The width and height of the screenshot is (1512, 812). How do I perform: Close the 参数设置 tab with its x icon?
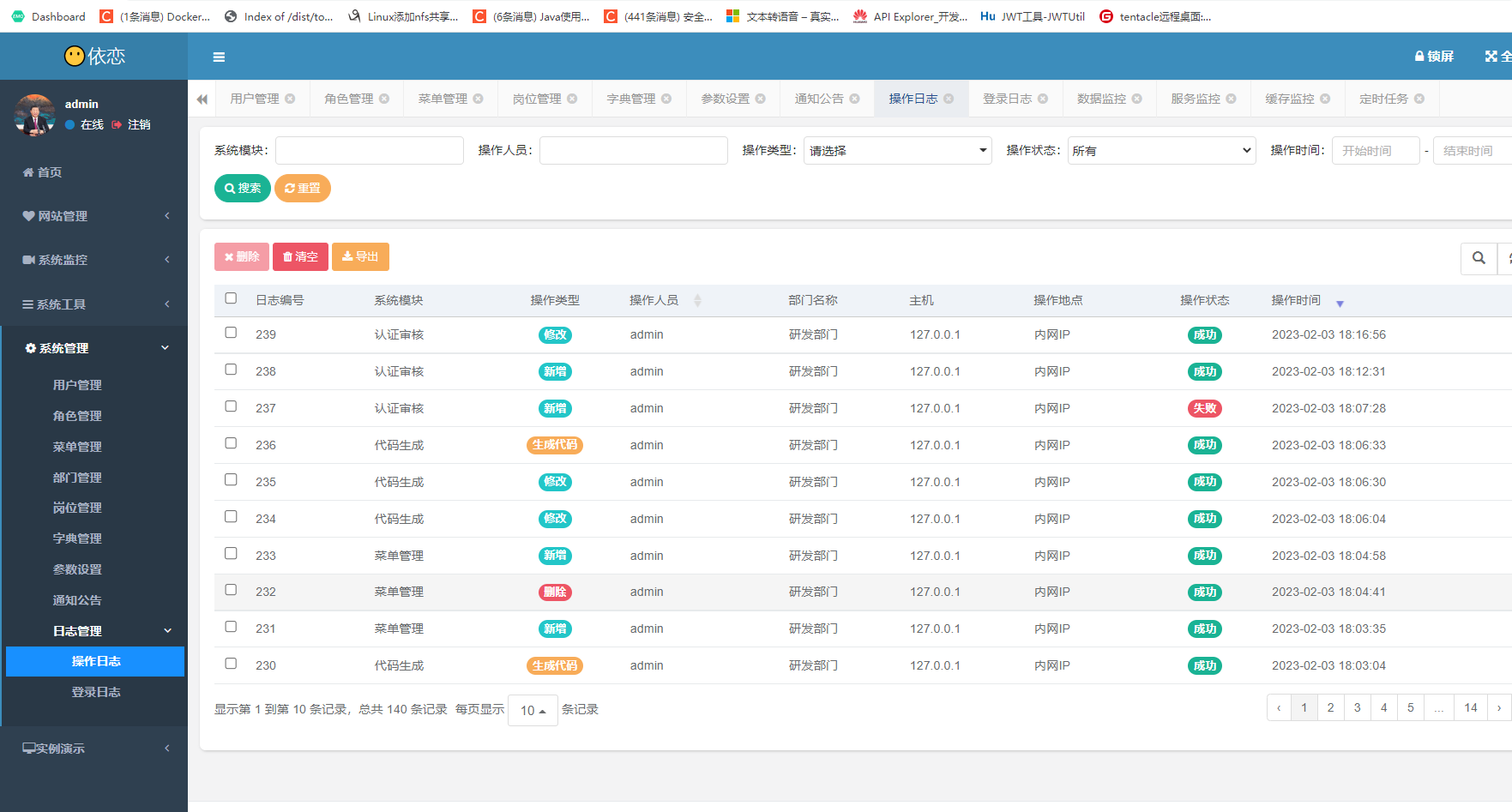click(x=761, y=99)
